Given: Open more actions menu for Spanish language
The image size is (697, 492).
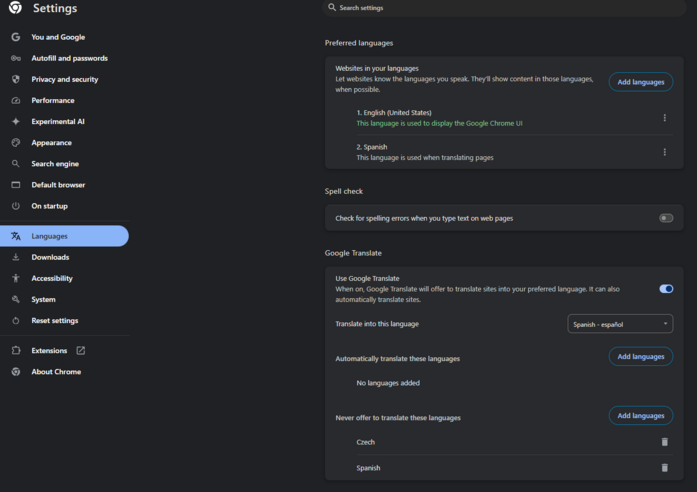Looking at the screenshot, I should tap(665, 152).
